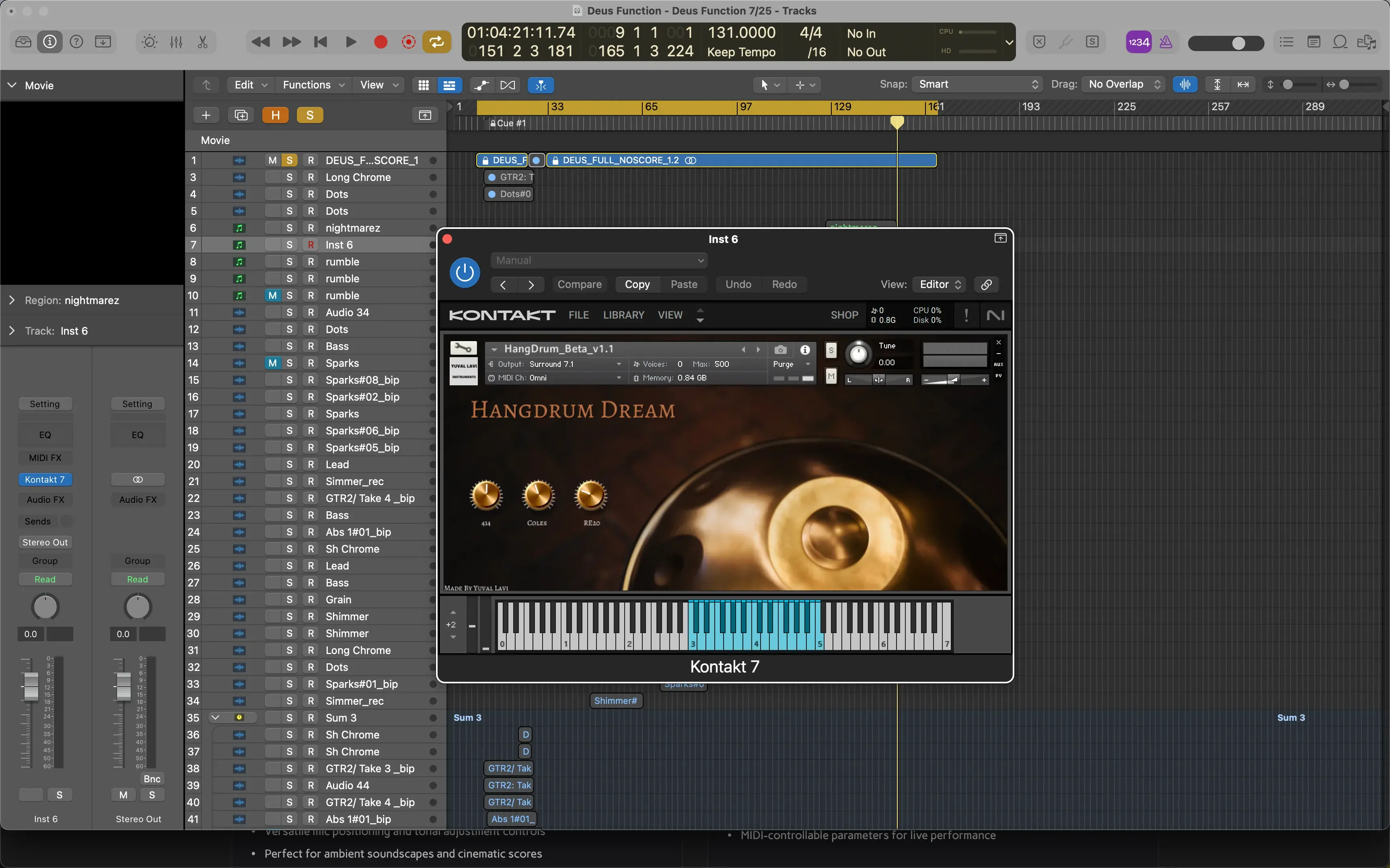The image size is (1390, 868).
Task: Open the List Editors panel icon
Action: pyautogui.click(x=1287, y=41)
